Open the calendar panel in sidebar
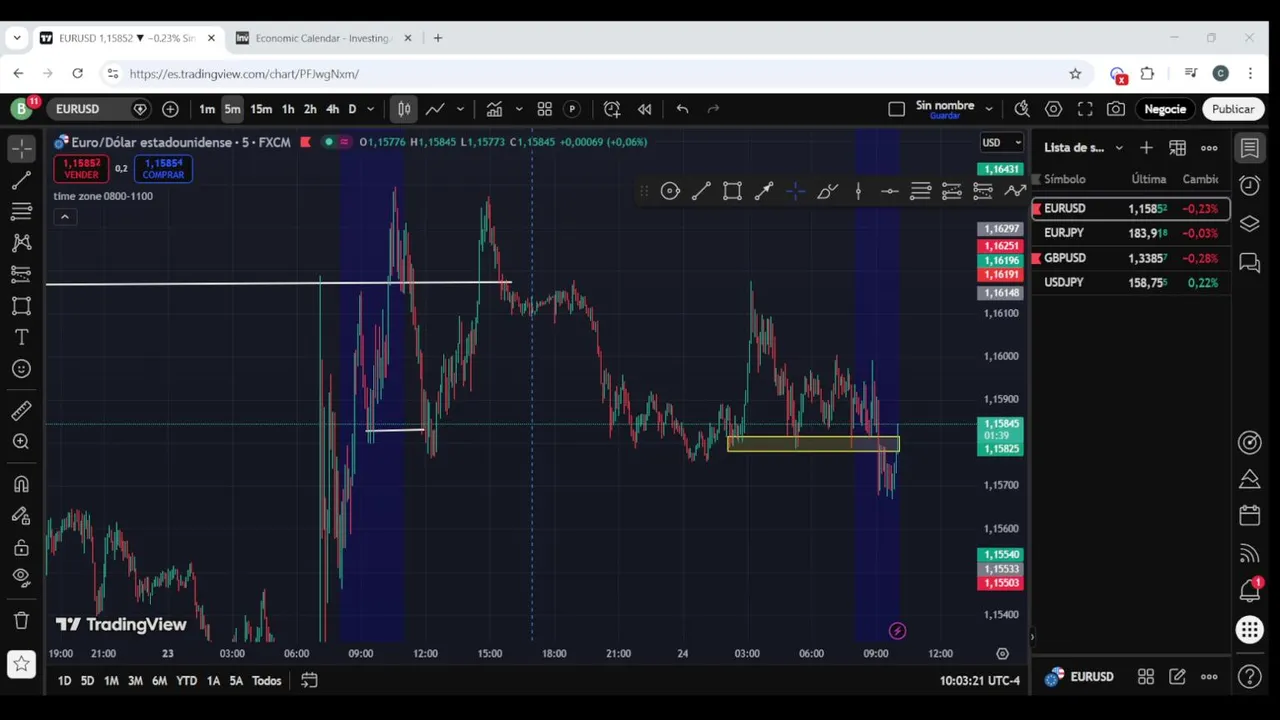 click(1249, 516)
